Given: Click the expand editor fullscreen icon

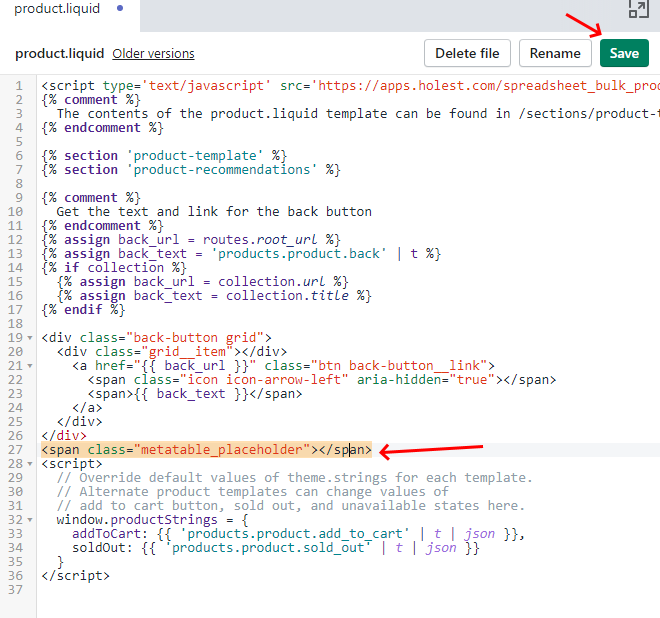Looking at the screenshot, I should (638, 9).
